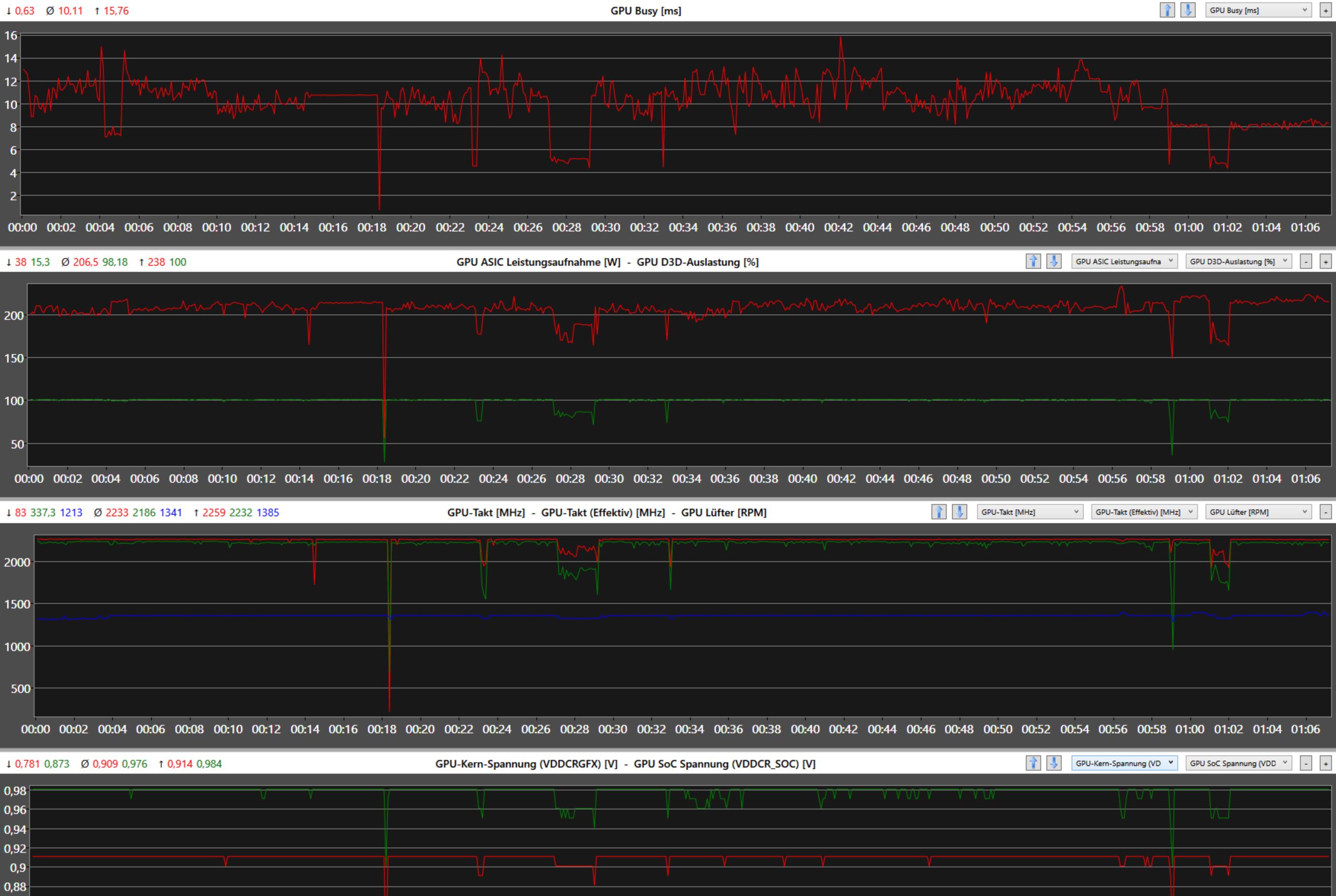
Task: Click up arrow beside GPU-Takt [MHz] dropdown
Action: [939, 512]
